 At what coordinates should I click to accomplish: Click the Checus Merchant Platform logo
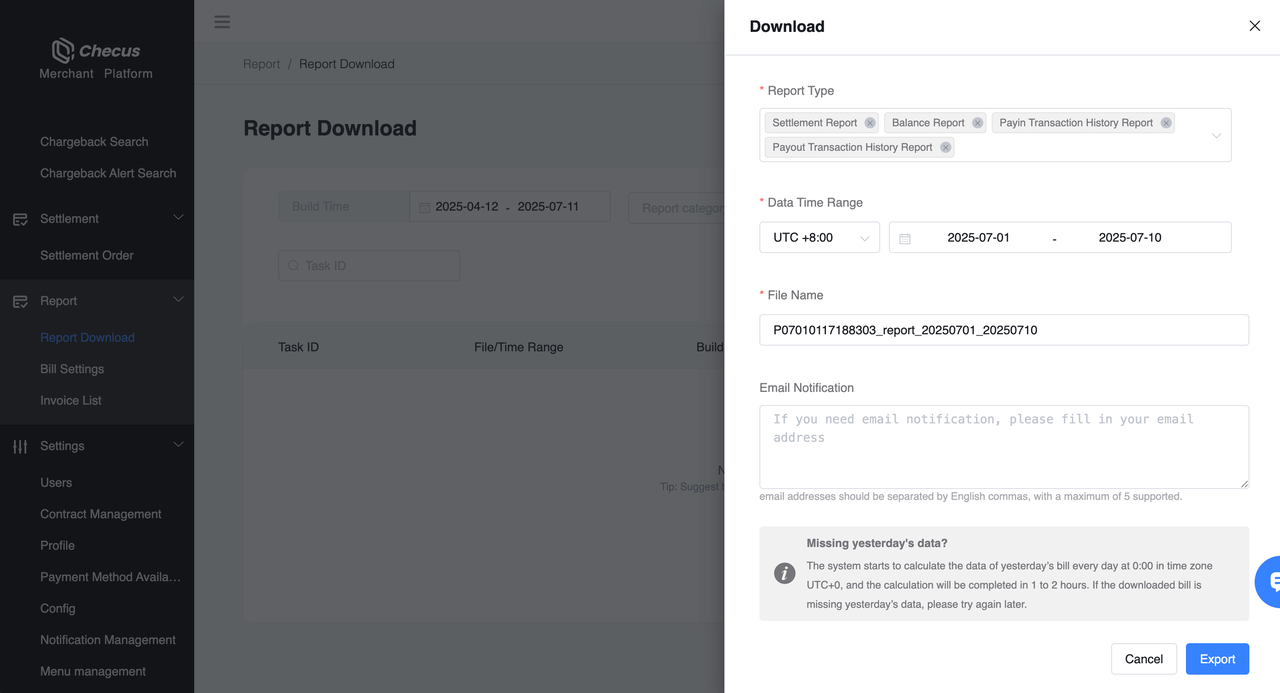coord(96,59)
